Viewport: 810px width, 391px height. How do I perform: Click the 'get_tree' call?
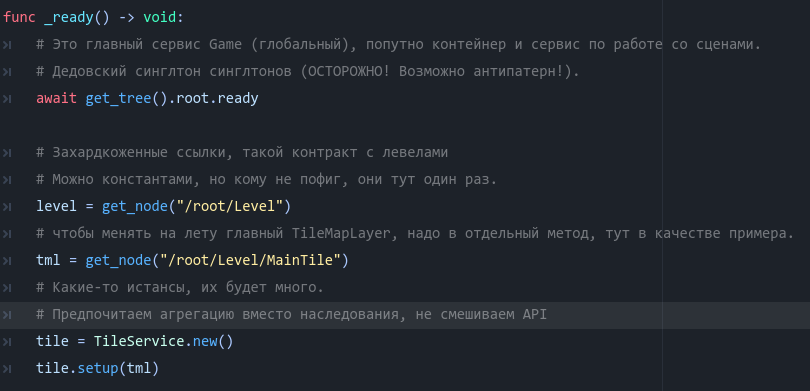[118, 99]
